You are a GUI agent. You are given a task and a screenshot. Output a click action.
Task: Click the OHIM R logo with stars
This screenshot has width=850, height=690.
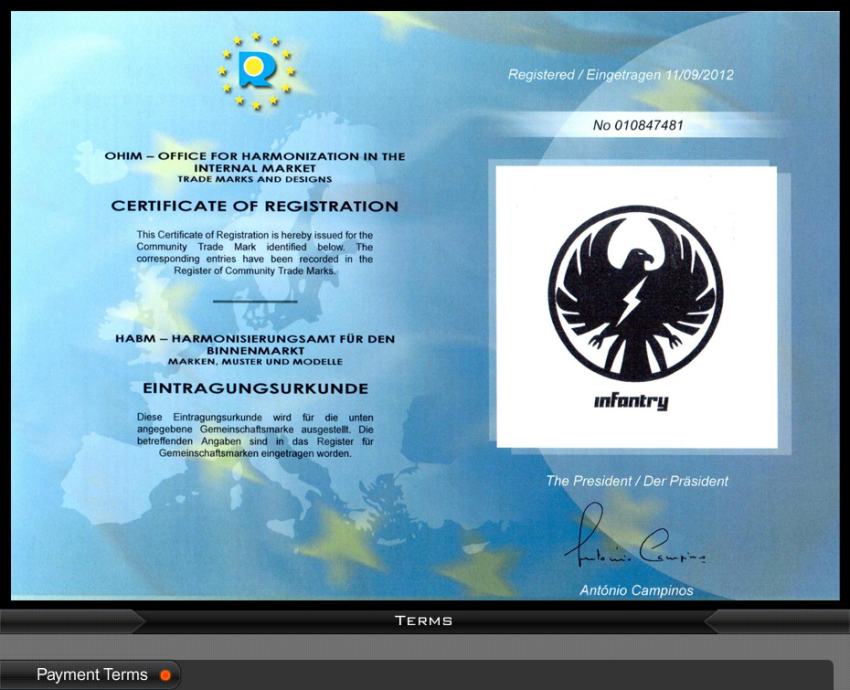click(256, 71)
